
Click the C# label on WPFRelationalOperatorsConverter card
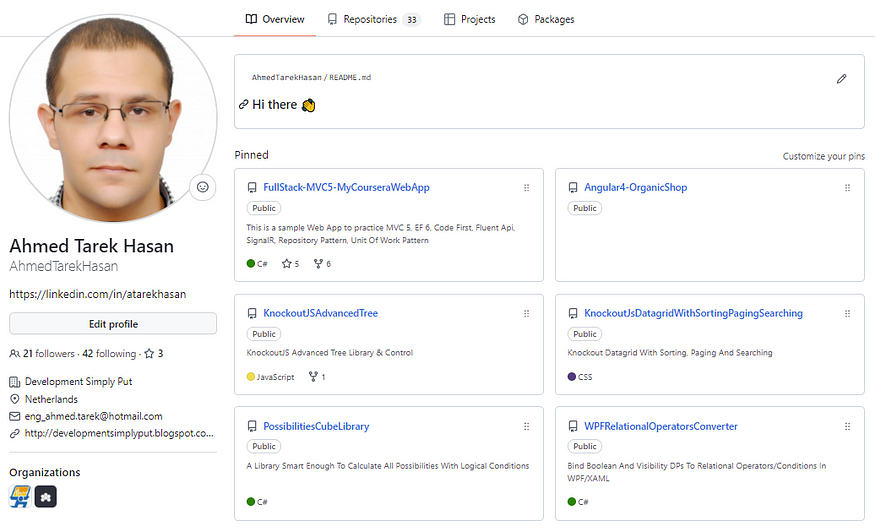click(583, 502)
